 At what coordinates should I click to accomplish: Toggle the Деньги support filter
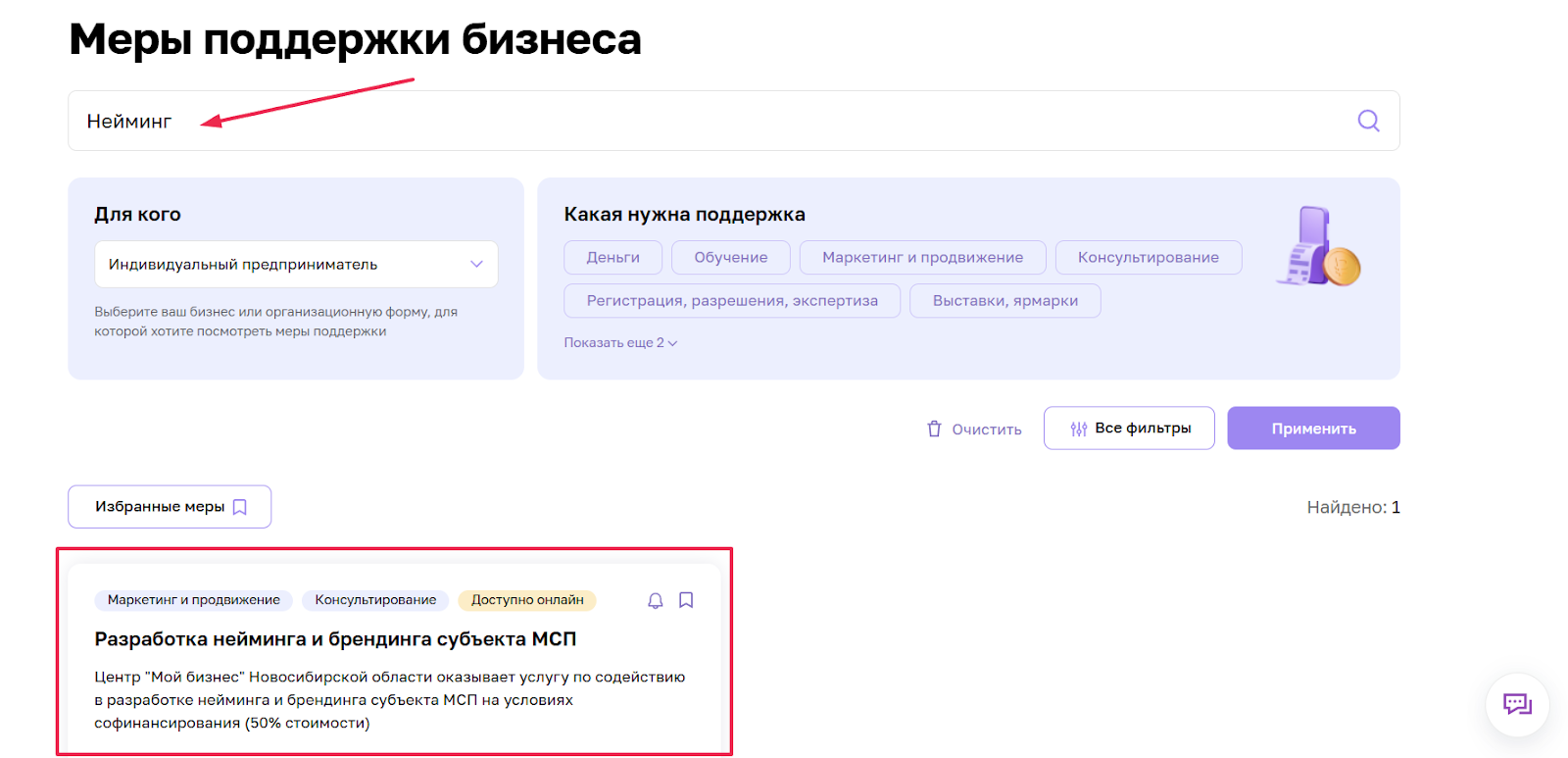(x=612, y=258)
